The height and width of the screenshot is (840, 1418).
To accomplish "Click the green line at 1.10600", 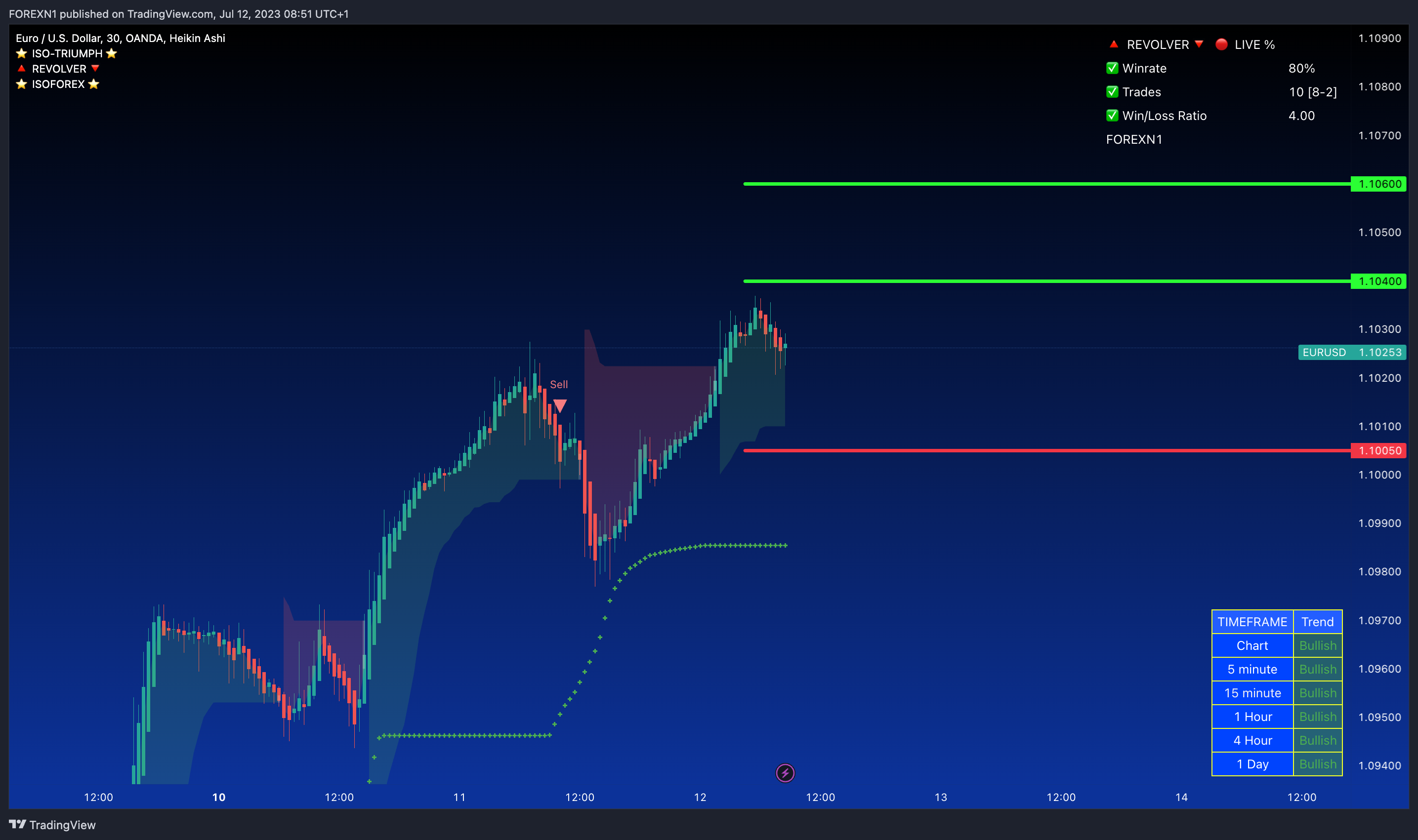I will click(1046, 184).
